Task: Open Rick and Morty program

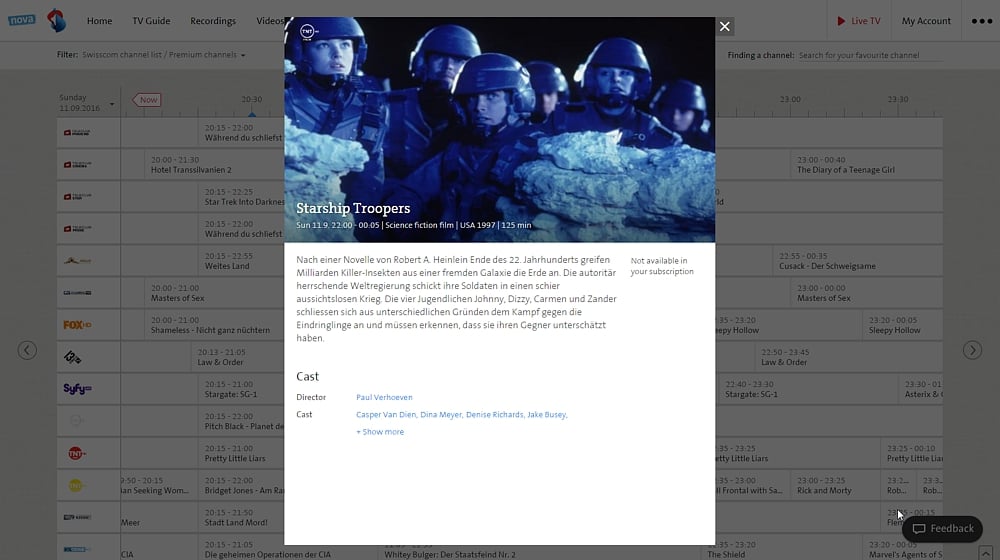Action: tap(835, 485)
